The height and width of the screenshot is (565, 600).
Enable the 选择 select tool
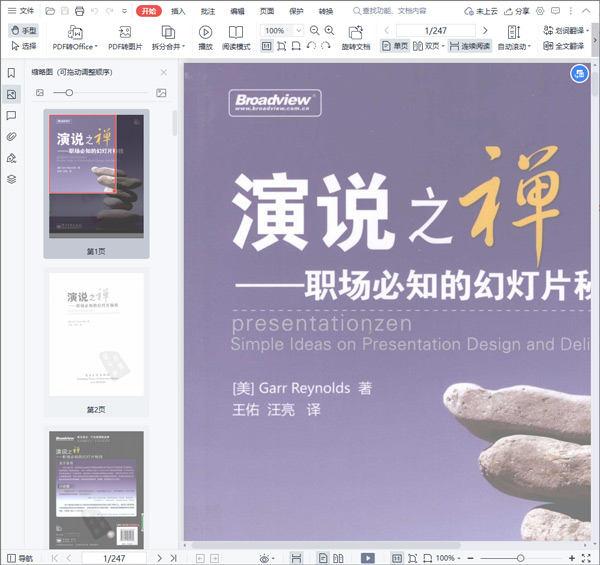[23, 46]
